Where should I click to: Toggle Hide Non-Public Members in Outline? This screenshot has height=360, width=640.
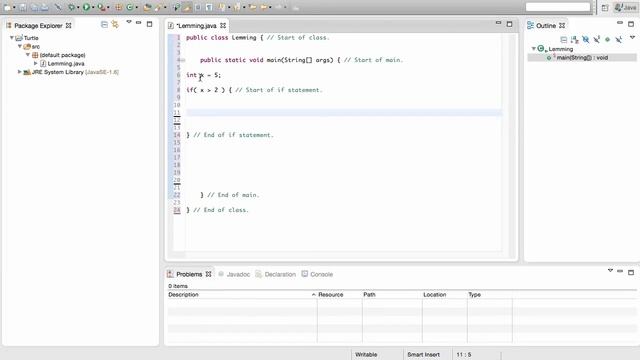pos(607,39)
